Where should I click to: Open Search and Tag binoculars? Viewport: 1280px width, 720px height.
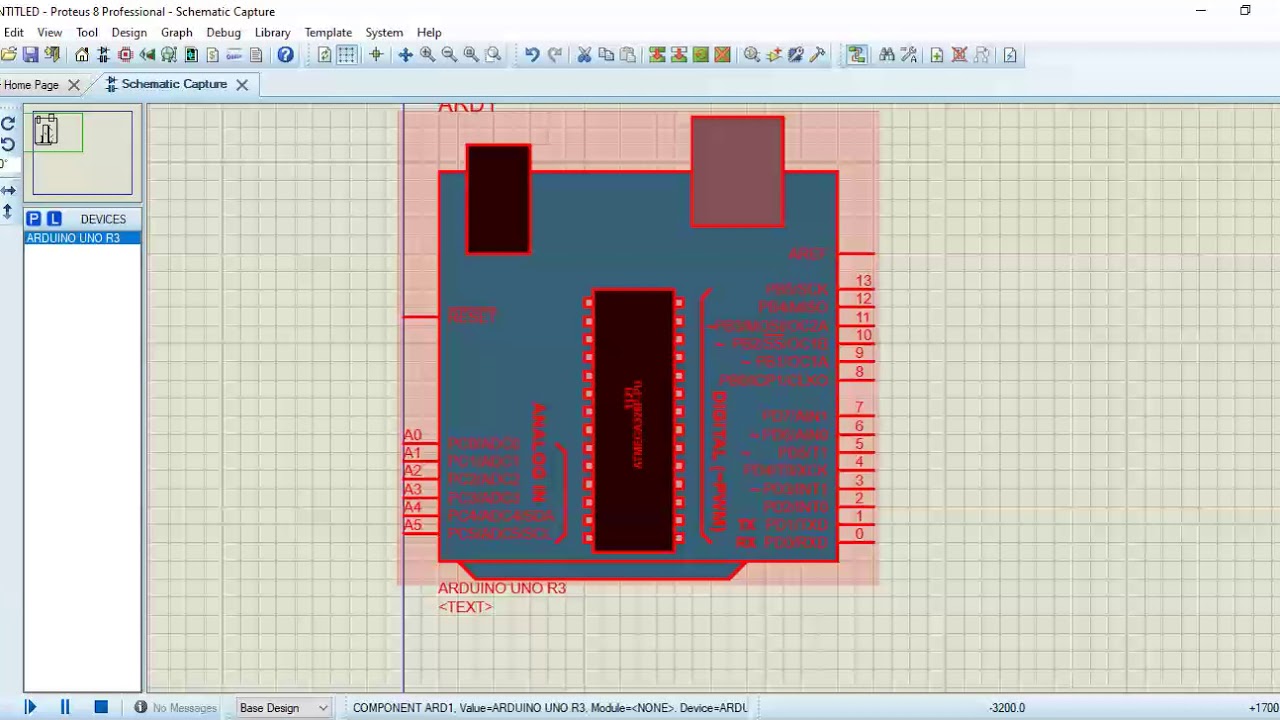(x=887, y=55)
